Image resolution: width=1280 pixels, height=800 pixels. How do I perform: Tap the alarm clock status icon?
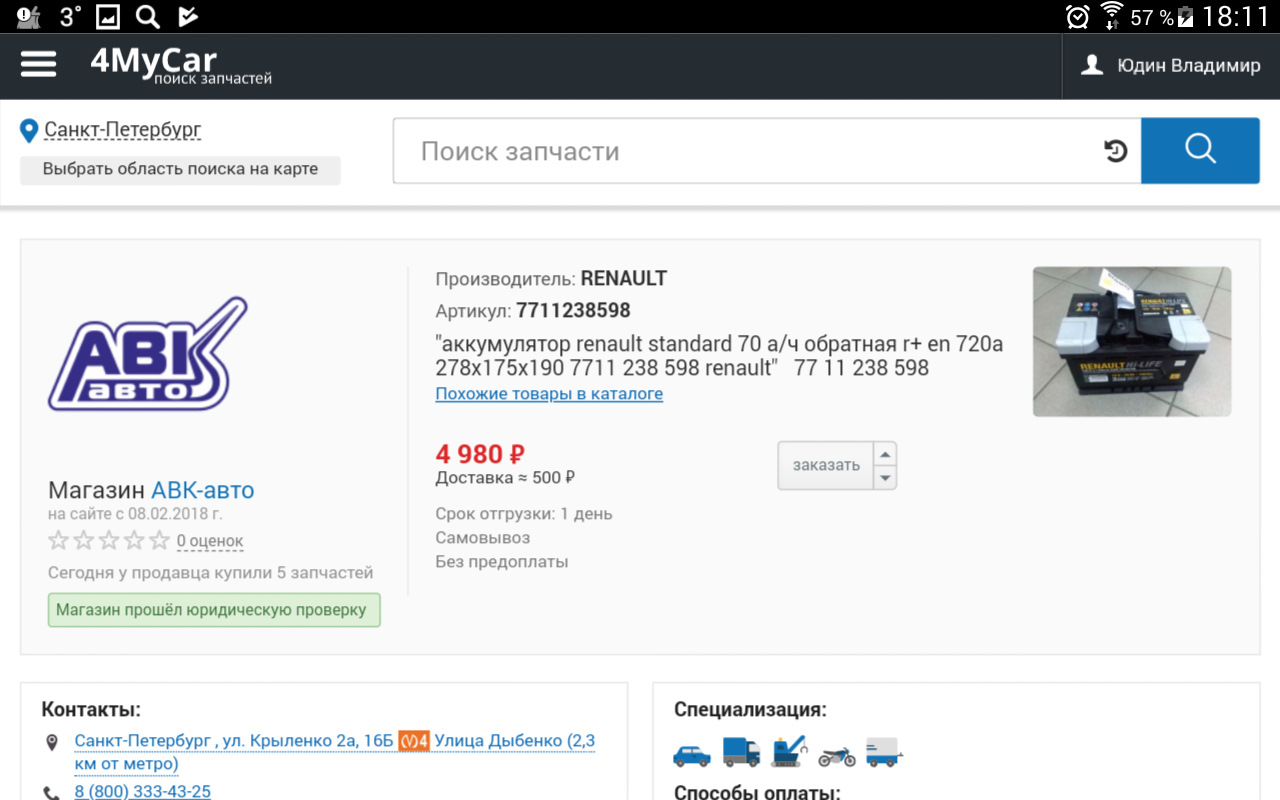[1077, 16]
